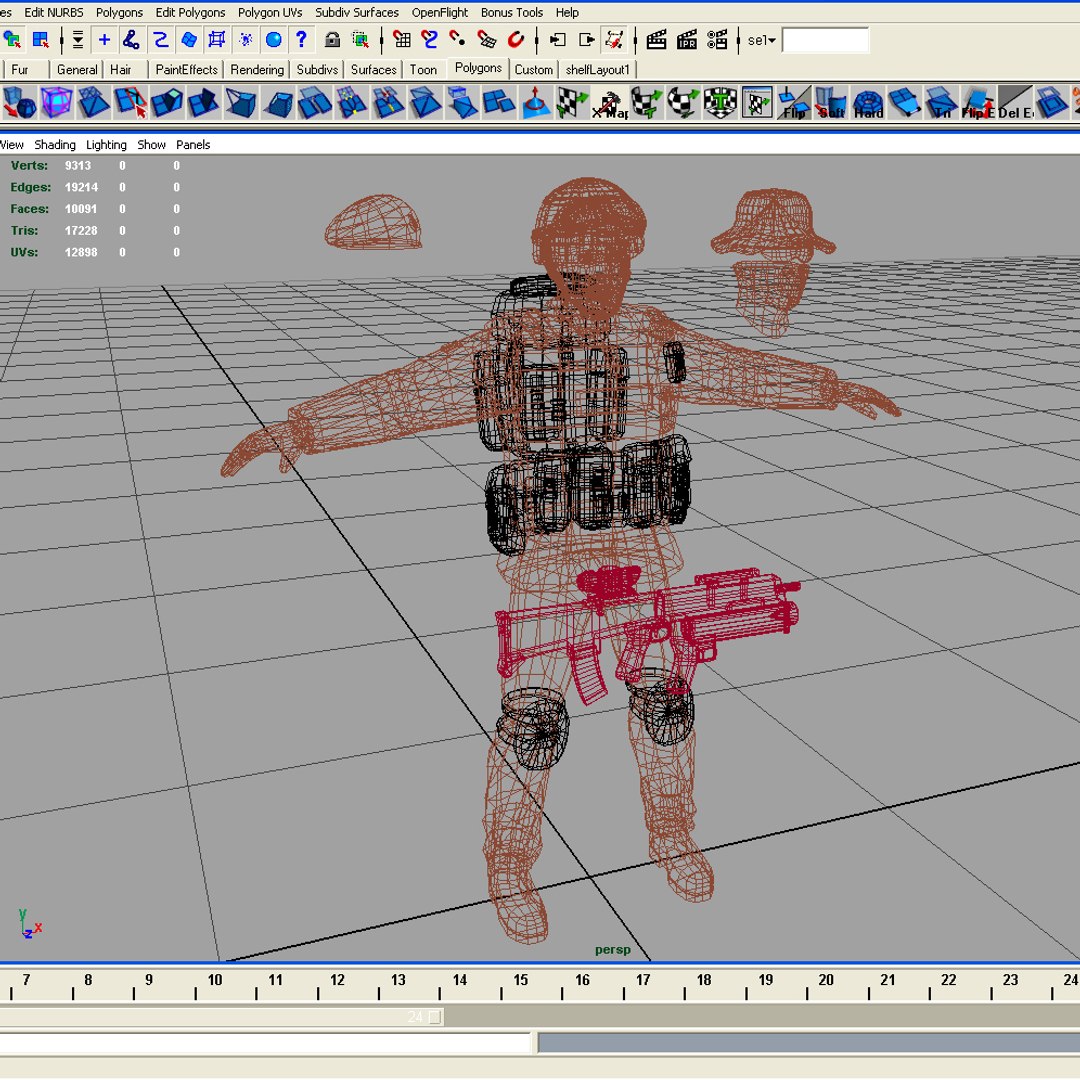
Task: Toggle the highlight selection mode icon
Action: [x=361, y=40]
